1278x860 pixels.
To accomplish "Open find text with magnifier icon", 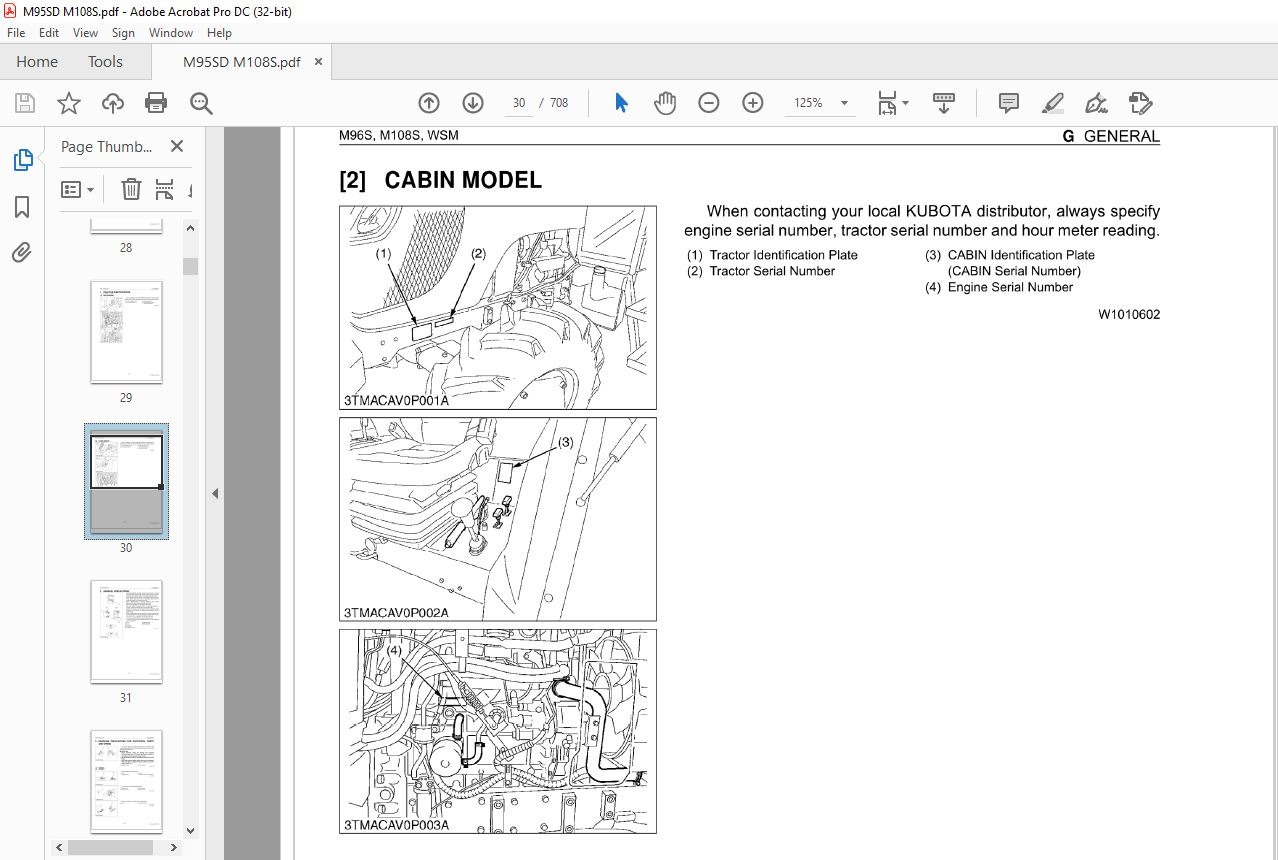I will pyautogui.click(x=201, y=103).
